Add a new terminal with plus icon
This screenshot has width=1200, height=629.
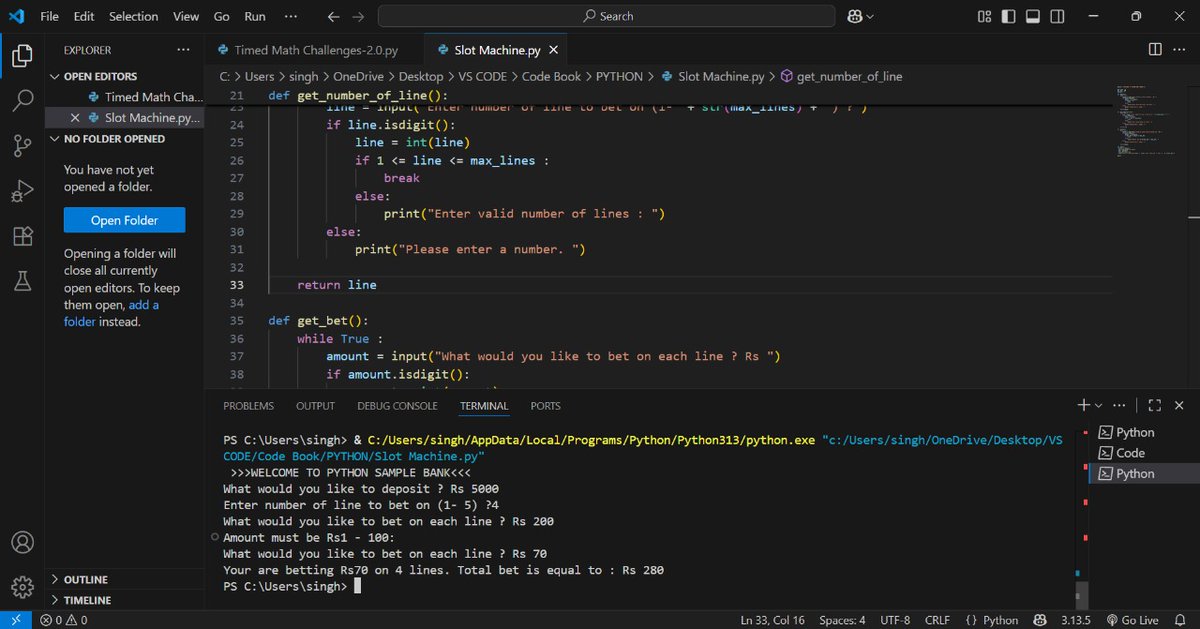click(1084, 405)
